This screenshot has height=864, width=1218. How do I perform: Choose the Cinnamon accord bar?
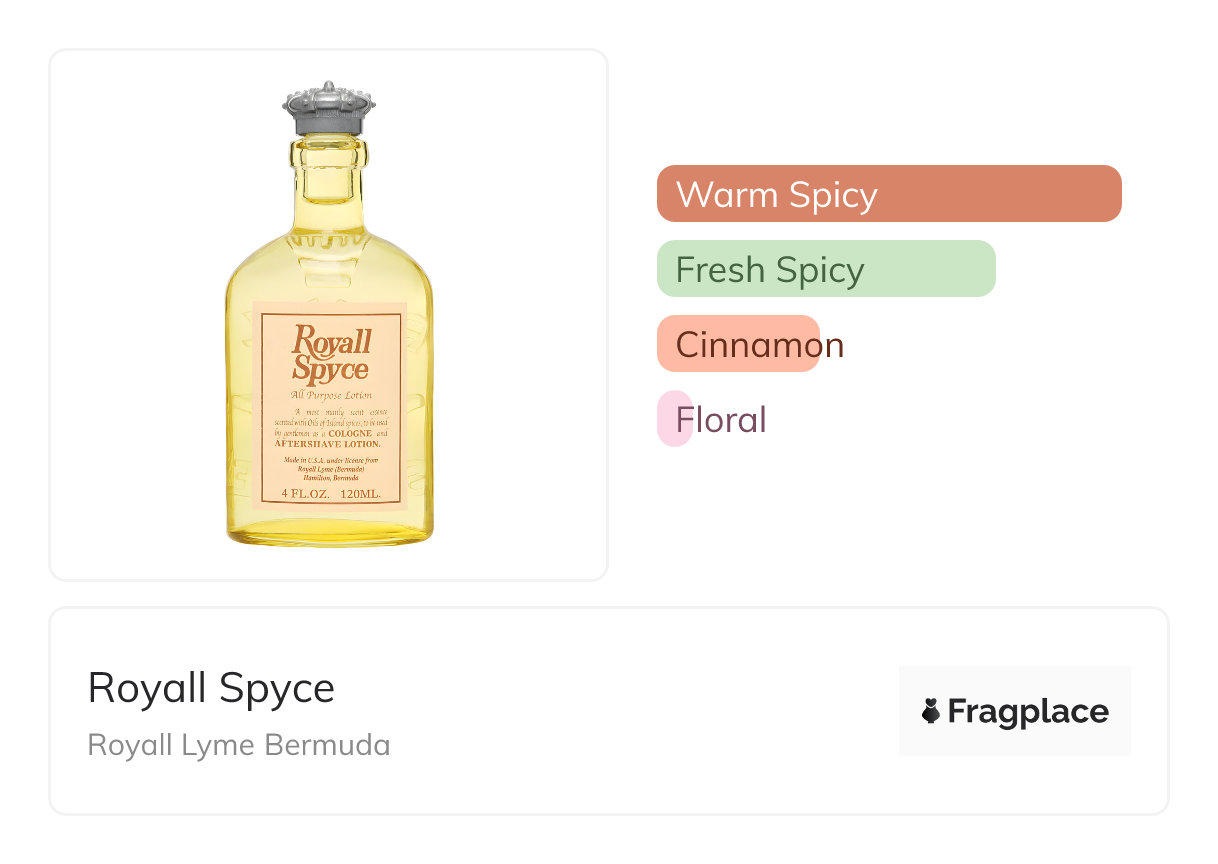pyautogui.click(x=738, y=344)
